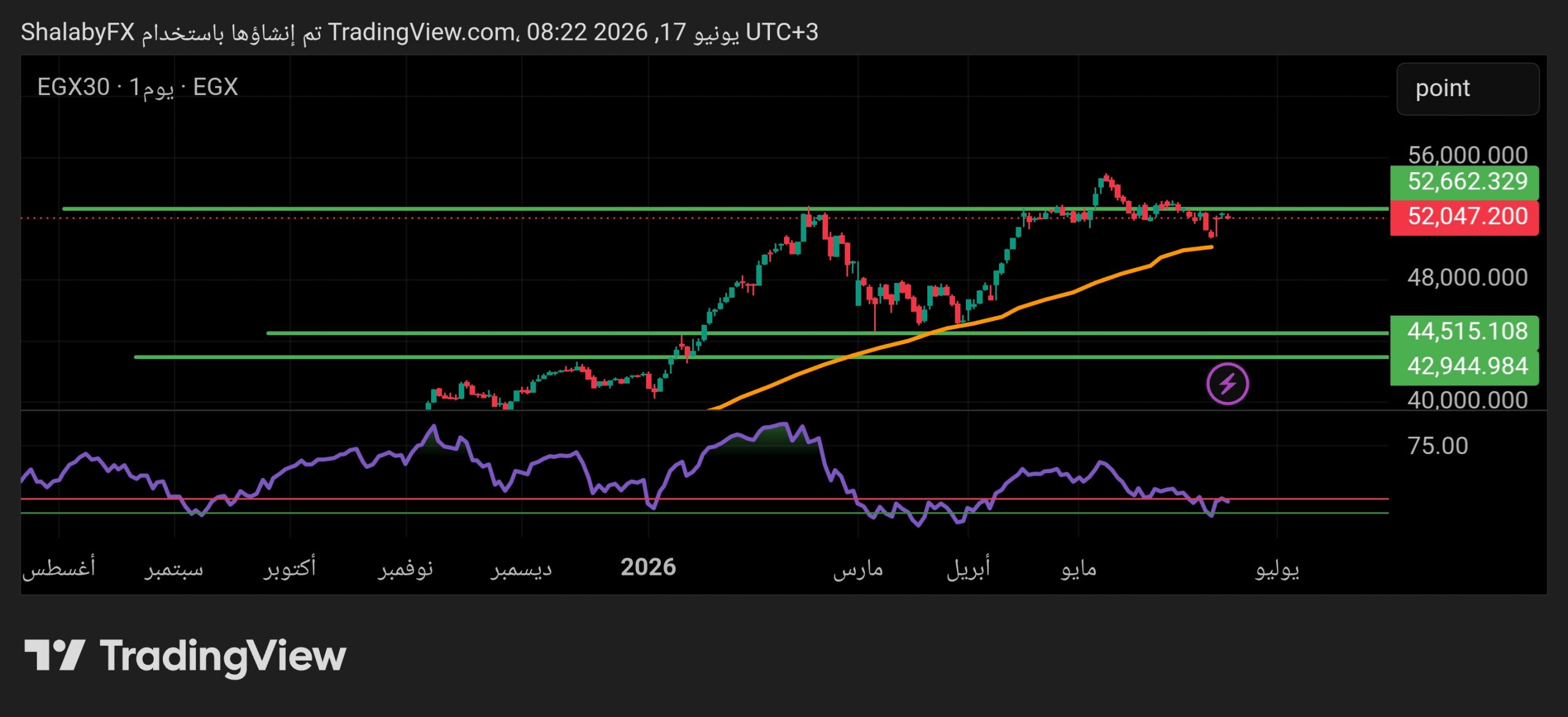The height and width of the screenshot is (717, 1568).
Task: Click the يوليو month label
Action: 1277,569
